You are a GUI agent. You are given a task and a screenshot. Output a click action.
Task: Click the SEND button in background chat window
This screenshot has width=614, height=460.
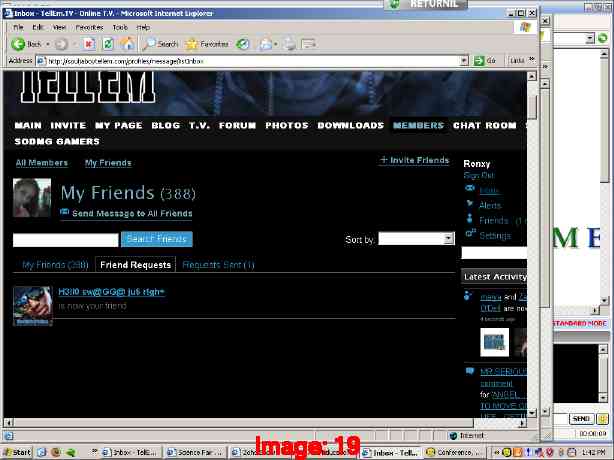(581, 419)
